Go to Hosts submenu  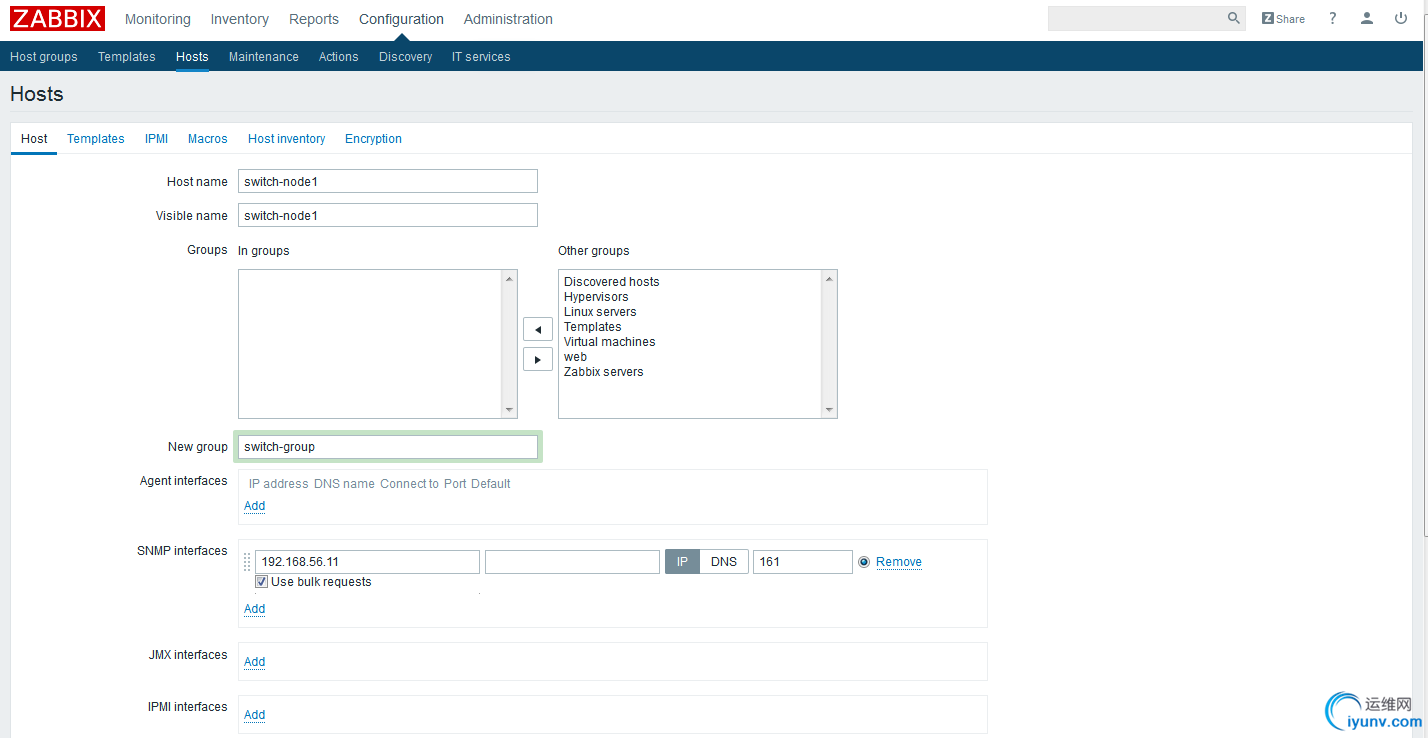point(192,57)
